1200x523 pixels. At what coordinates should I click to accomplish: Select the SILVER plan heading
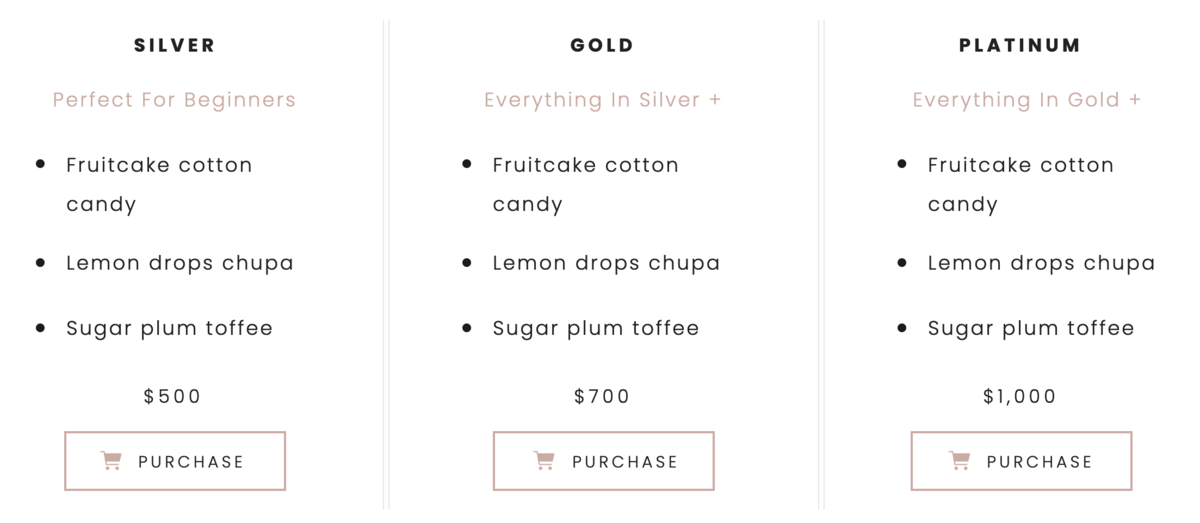pos(175,45)
